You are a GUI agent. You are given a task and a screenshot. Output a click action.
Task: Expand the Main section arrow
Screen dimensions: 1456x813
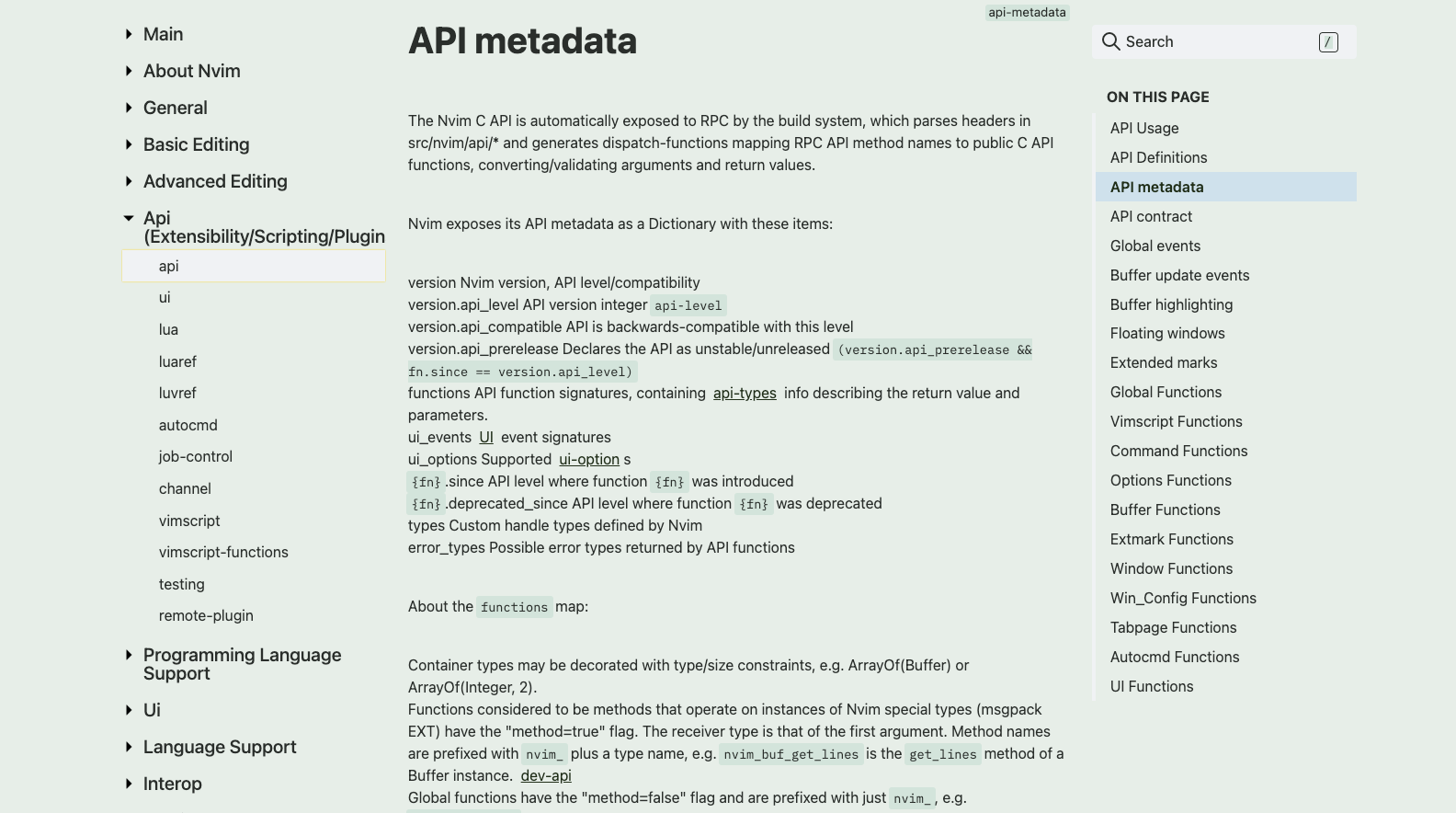pyautogui.click(x=129, y=34)
